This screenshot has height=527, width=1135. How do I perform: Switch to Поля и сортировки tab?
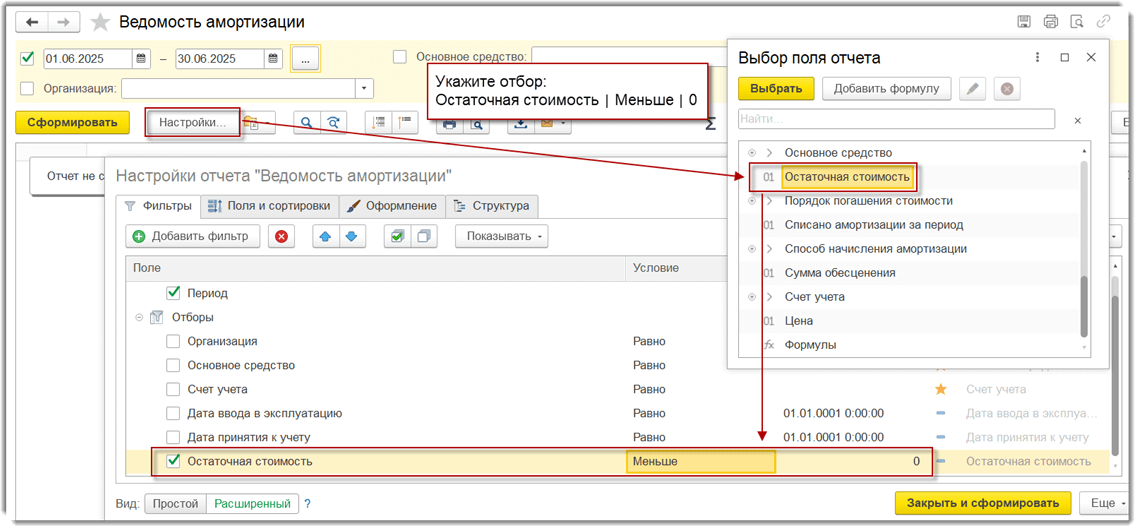click(x=269, y=206)
